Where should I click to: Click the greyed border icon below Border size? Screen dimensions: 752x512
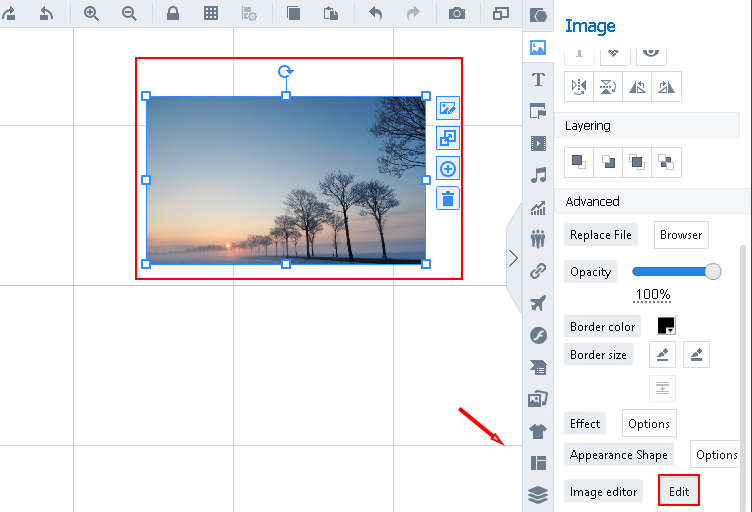(662, 388)
